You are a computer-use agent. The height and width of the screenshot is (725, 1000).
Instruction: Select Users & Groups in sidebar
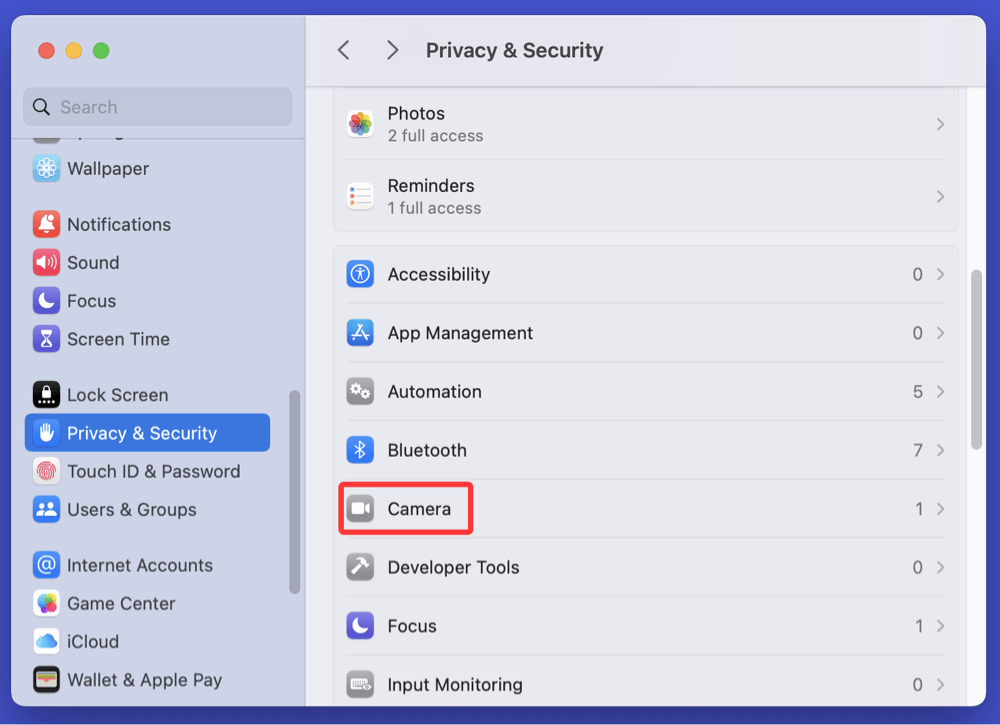point(131,509)
